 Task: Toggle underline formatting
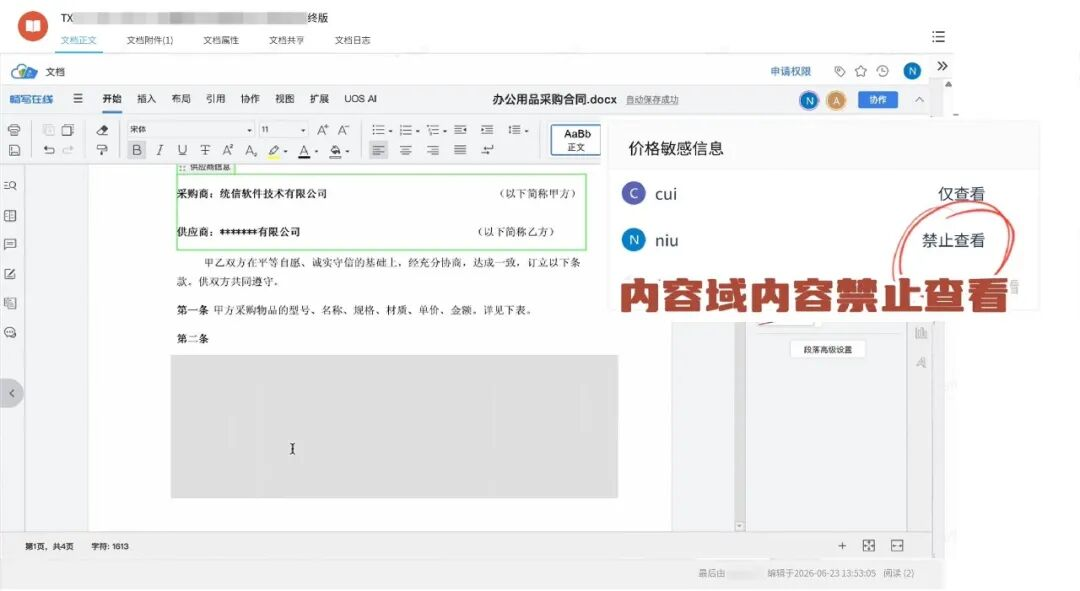click(x=182, y=150)
